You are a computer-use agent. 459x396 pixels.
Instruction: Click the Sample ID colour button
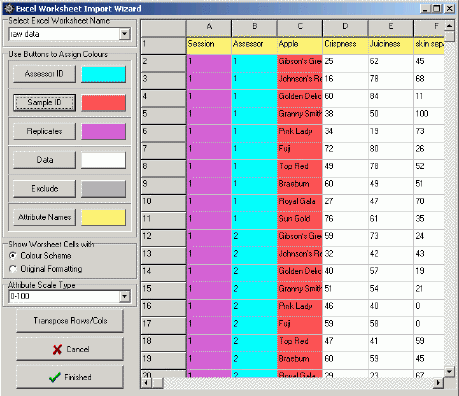(x=44, y=102)
